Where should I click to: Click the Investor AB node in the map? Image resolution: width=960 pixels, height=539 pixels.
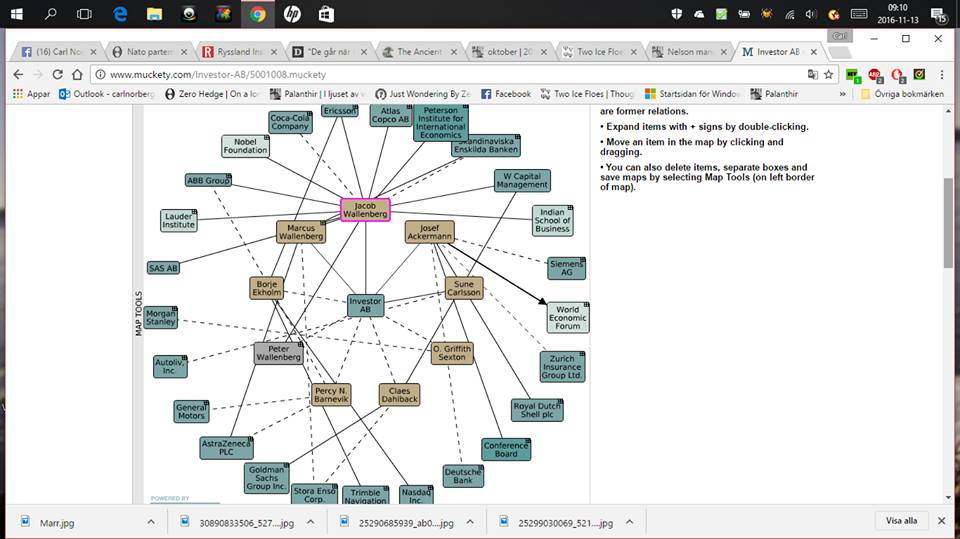click(x=365, y=305)
